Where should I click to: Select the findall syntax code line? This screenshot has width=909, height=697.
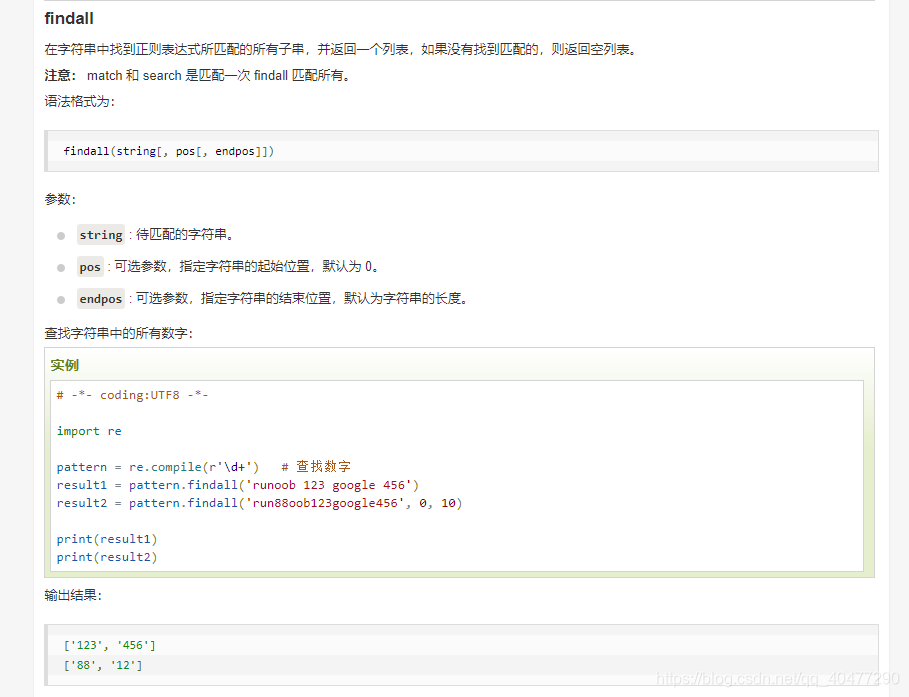tap(169, 151)
